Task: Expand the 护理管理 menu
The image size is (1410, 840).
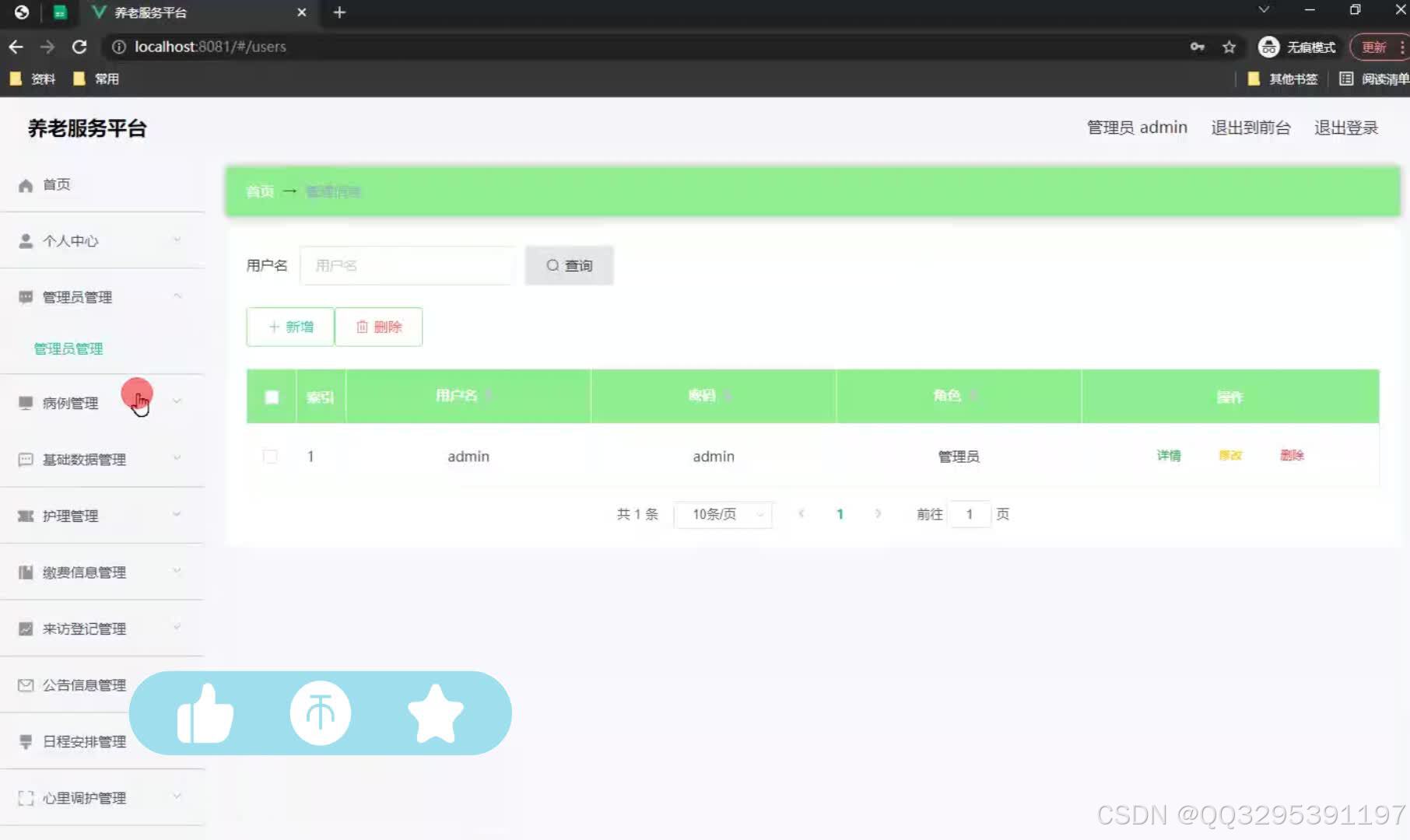Action: pyautogui.click(x=102, y=516)
